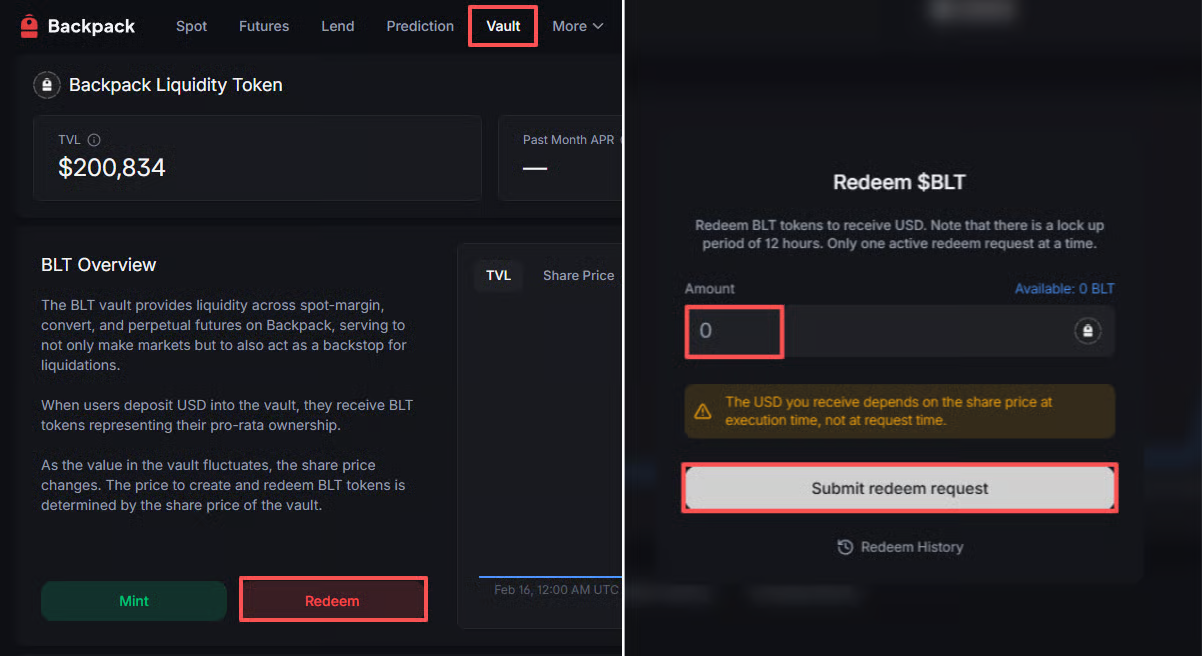Expand the More dropdown menu
The width and height of the screenshot is (1202, 656).
(578, 26)
